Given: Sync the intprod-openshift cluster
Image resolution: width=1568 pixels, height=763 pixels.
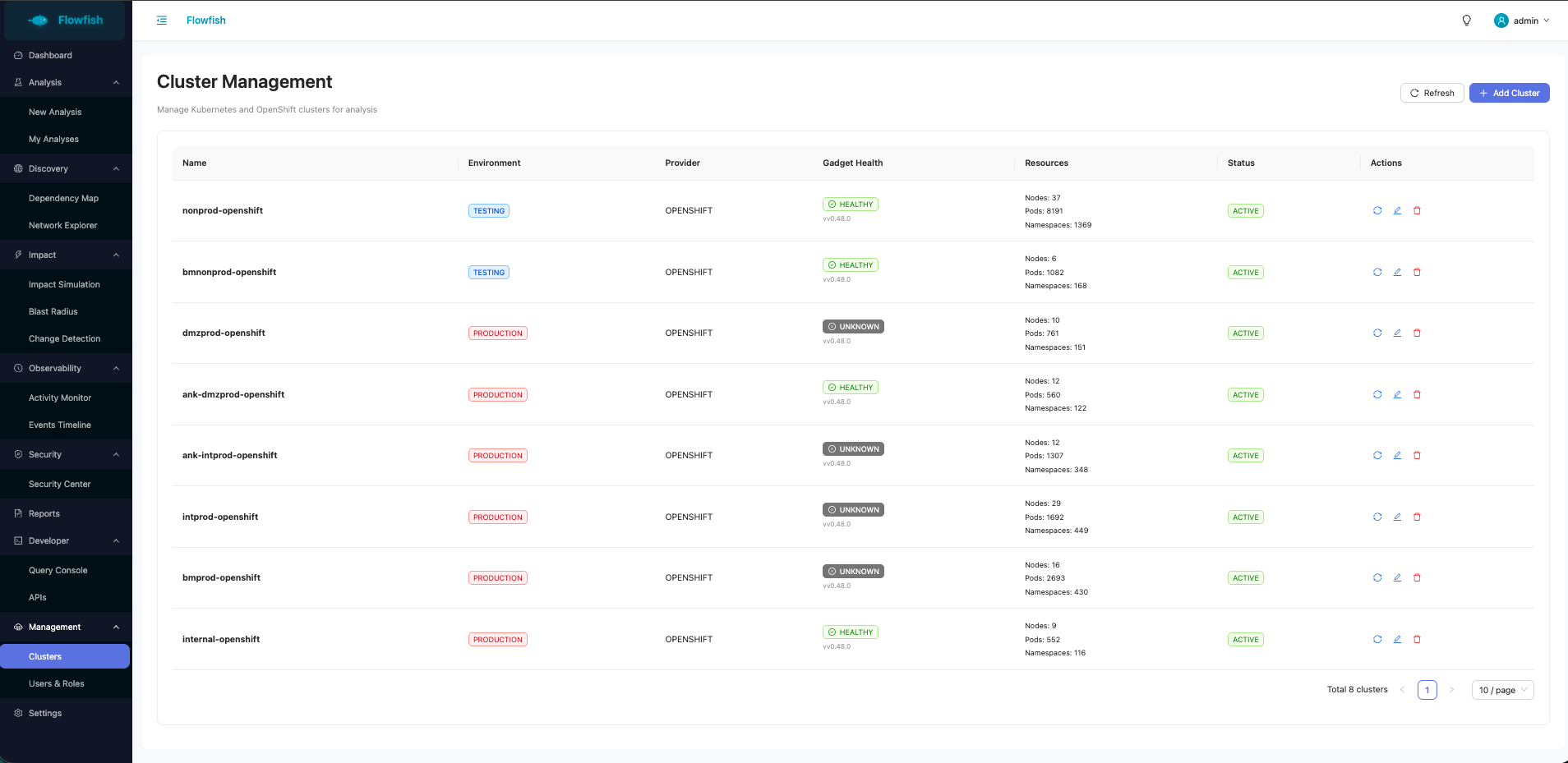Looking at the screenshot, I should [x=1377, y=517].
